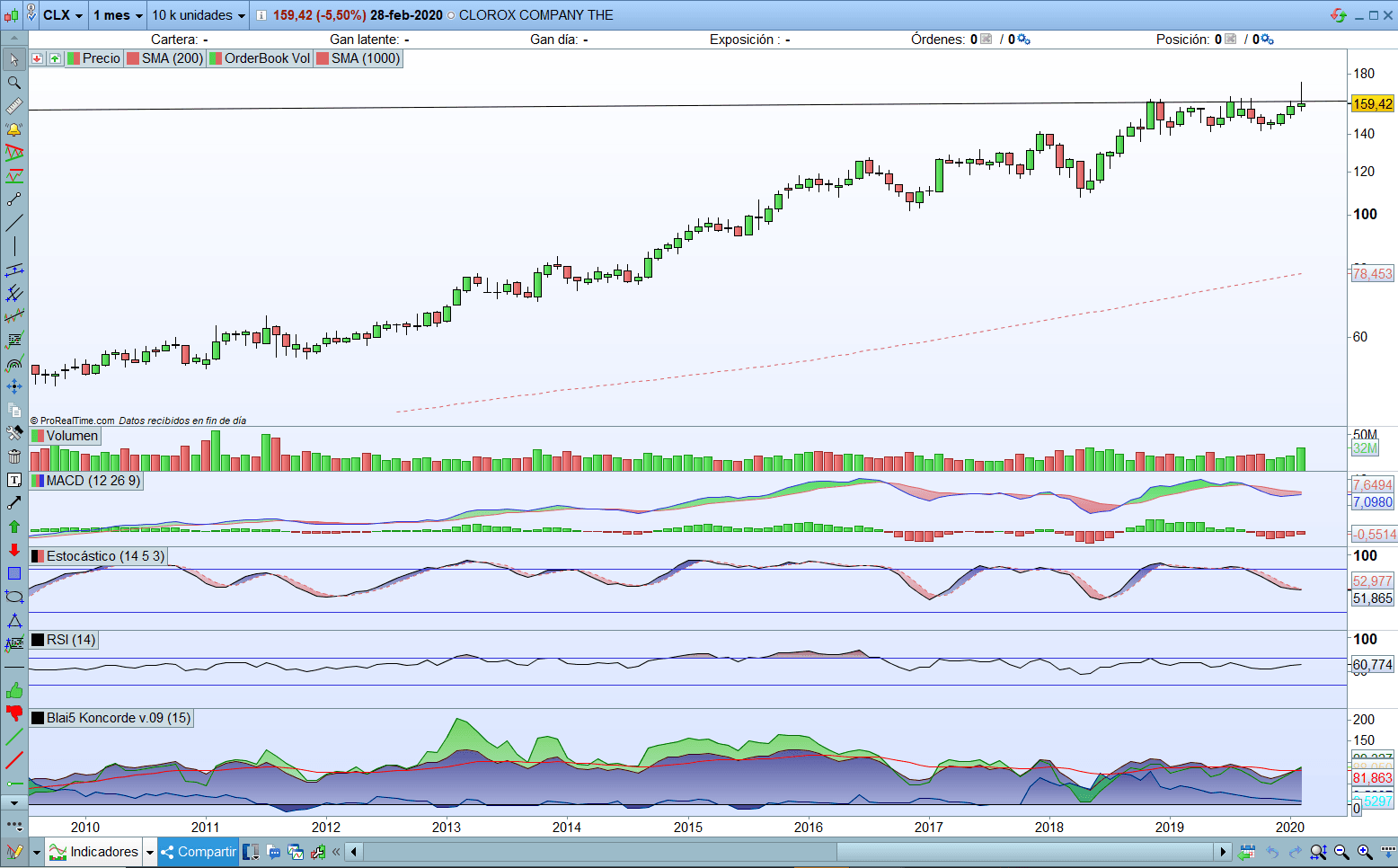Open settings gears next to Posición
The width and height of the screenshot is (1398, 868).
[x=1267, y=40]
